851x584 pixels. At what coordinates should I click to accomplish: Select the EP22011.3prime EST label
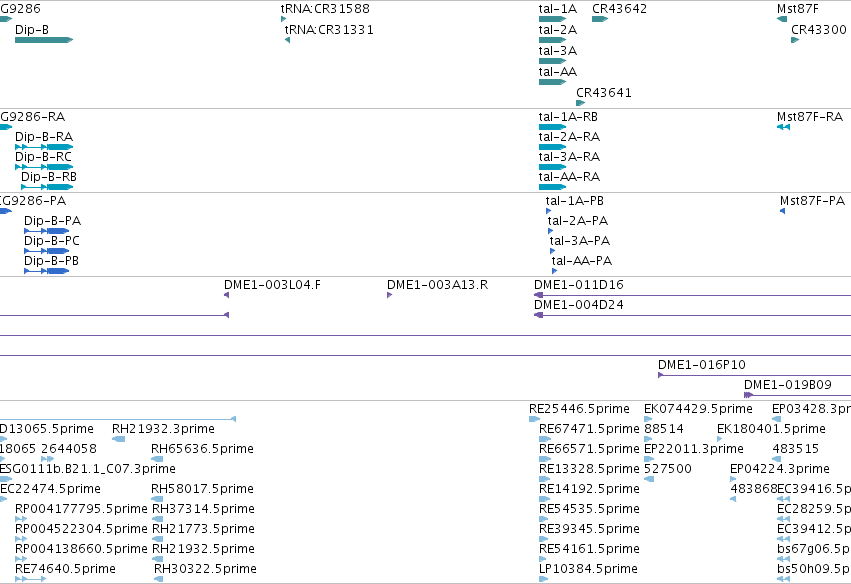click(694, 449)
